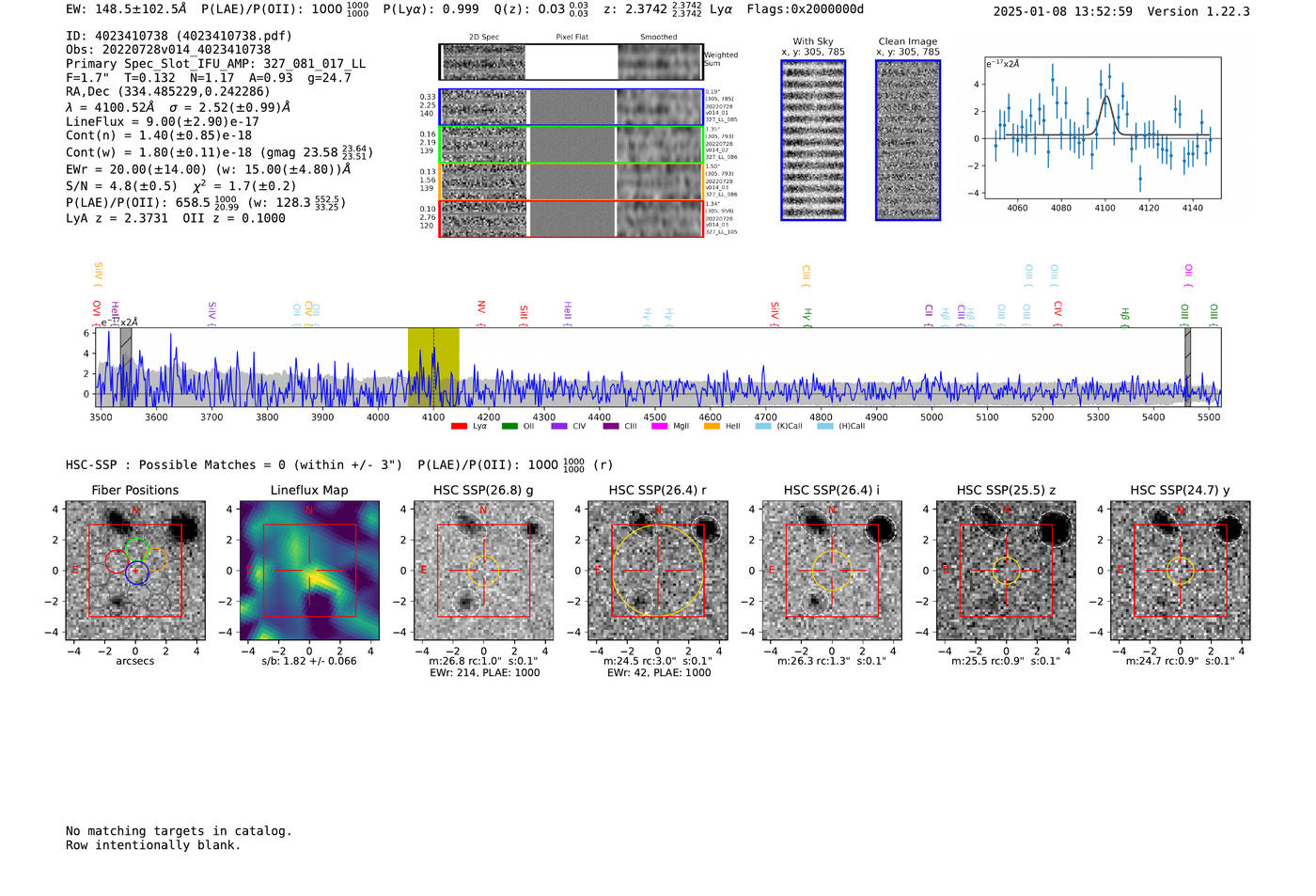Click the red Lyα legend swatch
1316x896 pixels.
tap(459, 427)
